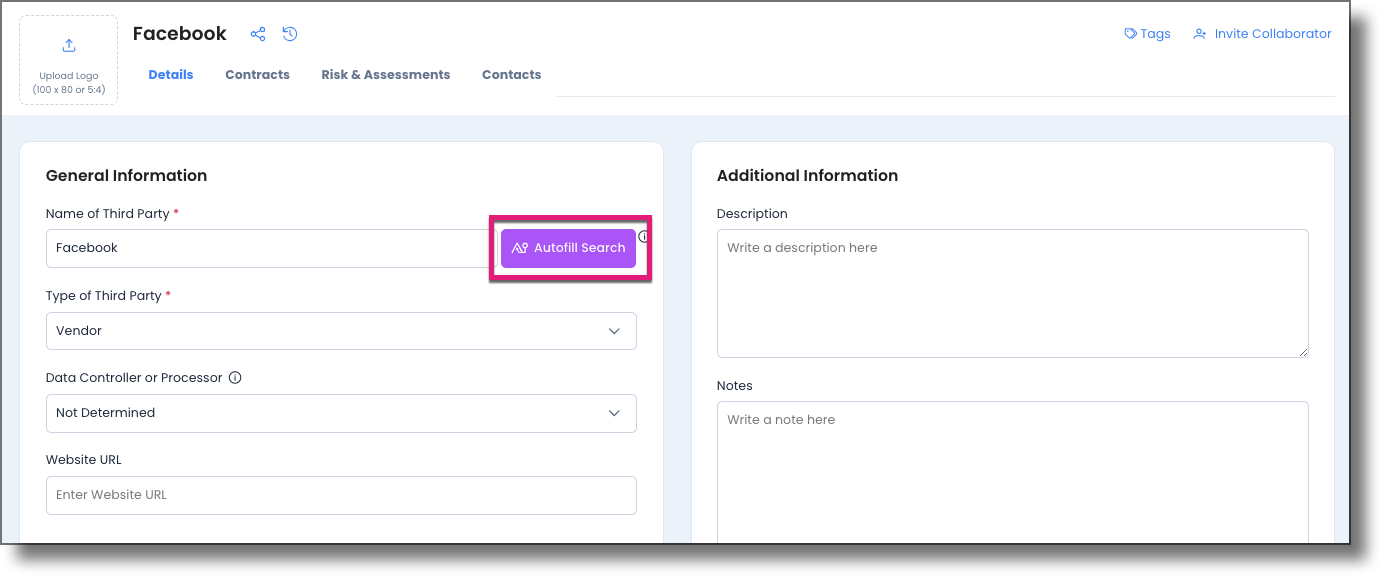Click the Autofill Search magic icon button
The width and height of the screenshot is (1382, 576).
[x=519, y=247]
